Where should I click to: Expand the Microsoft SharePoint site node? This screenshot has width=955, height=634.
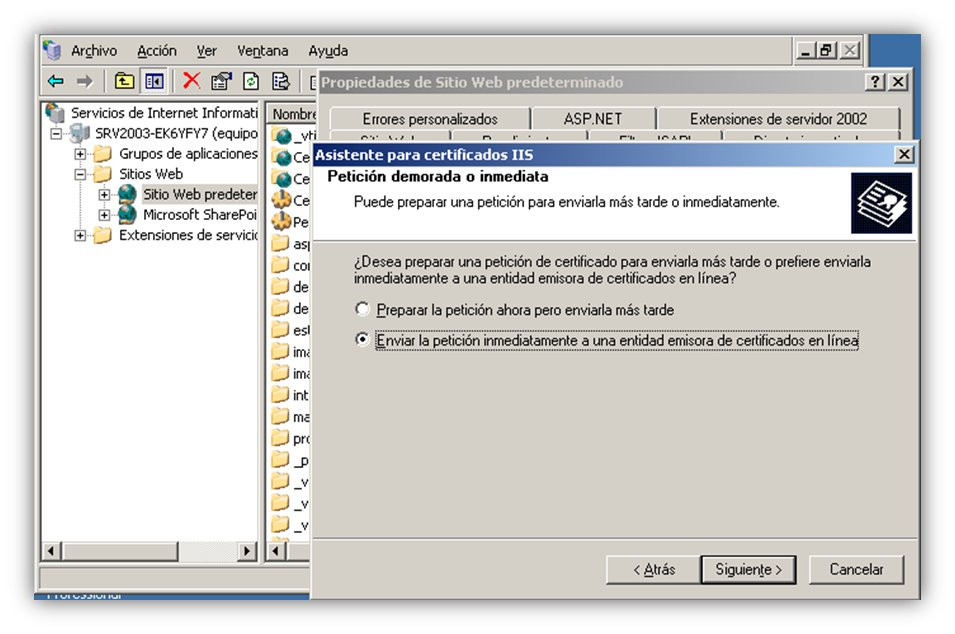coord(104,215)
